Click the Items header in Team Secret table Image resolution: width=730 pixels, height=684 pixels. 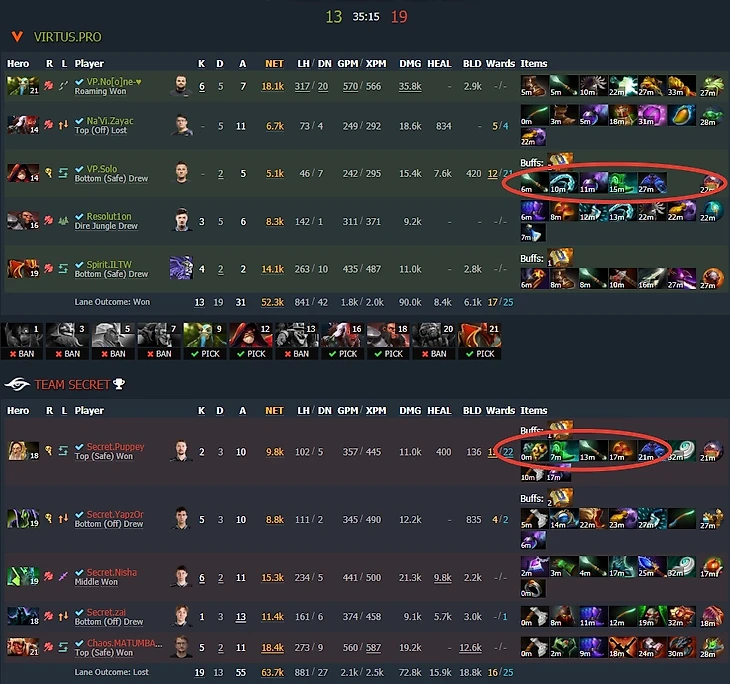coord(534,411)
